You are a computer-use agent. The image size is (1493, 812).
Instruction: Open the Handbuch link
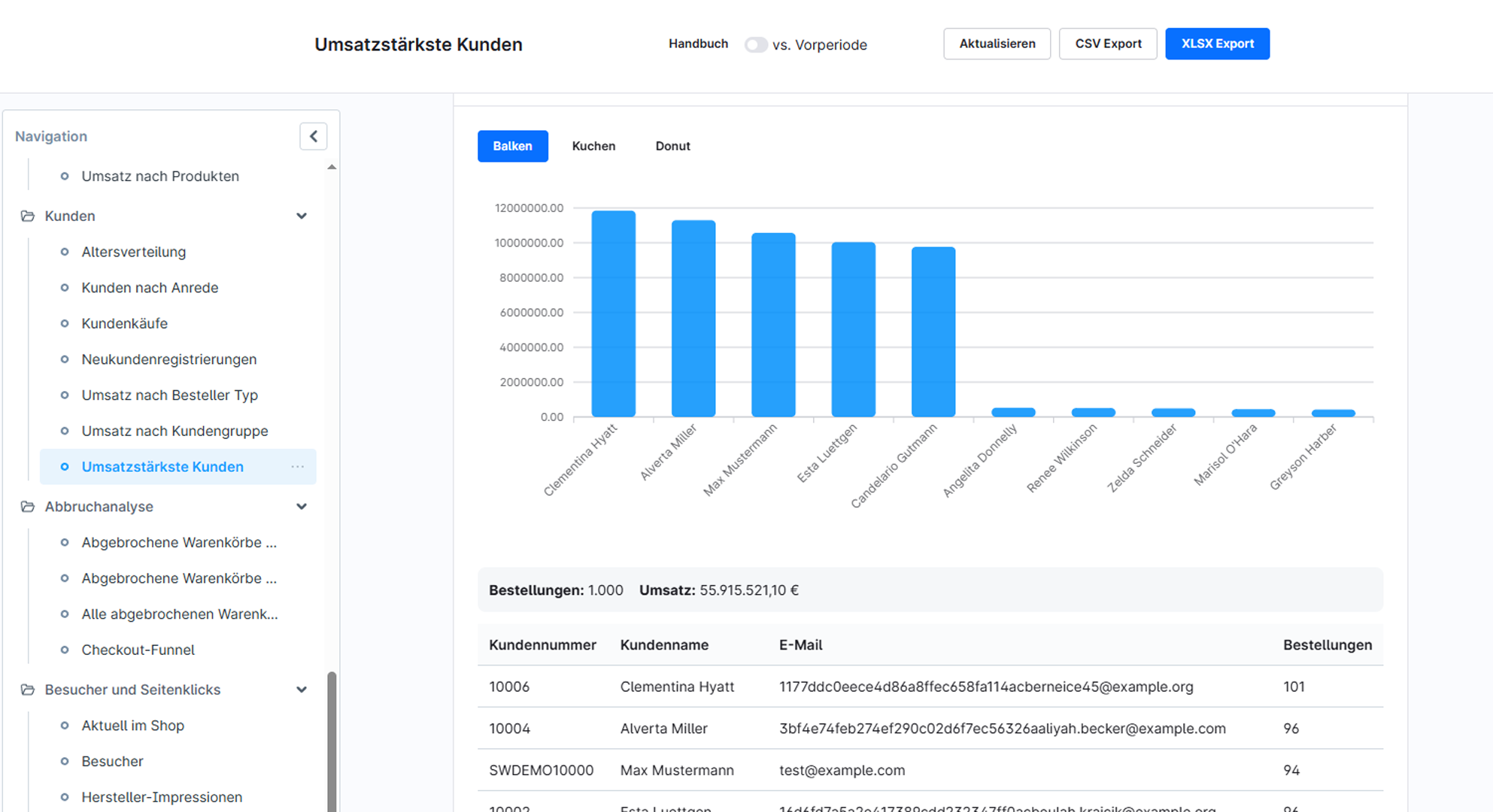tap(698, 44)
